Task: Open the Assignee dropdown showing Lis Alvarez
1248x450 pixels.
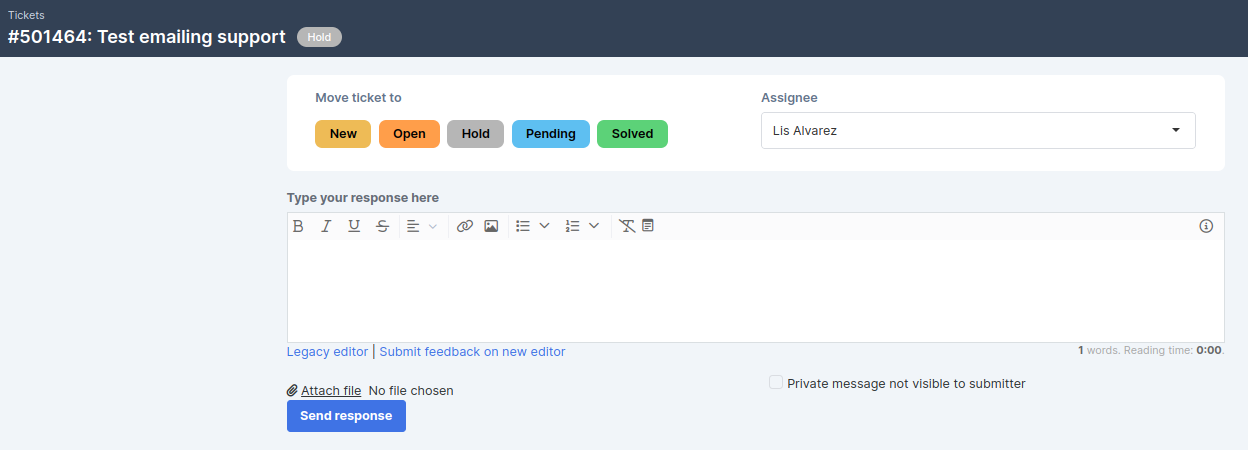Action: [x=978, y=130]
